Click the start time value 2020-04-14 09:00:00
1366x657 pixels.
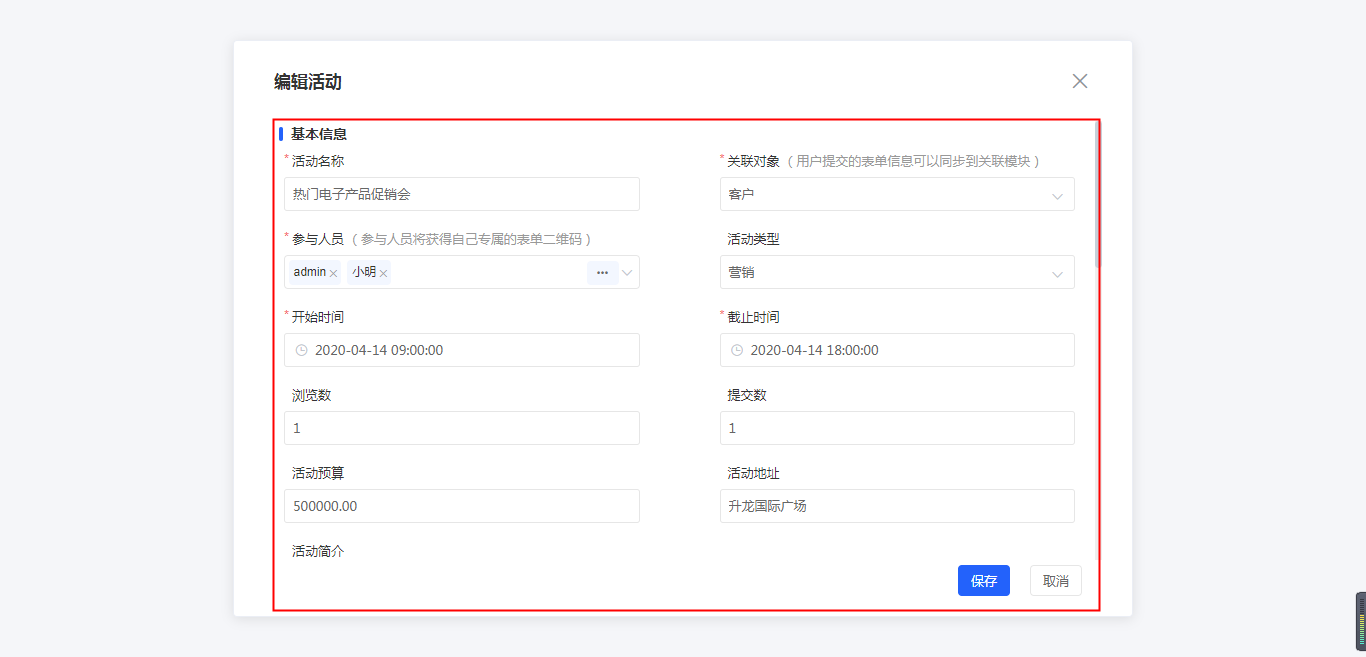pyautogui.click(x=379, y=350)
